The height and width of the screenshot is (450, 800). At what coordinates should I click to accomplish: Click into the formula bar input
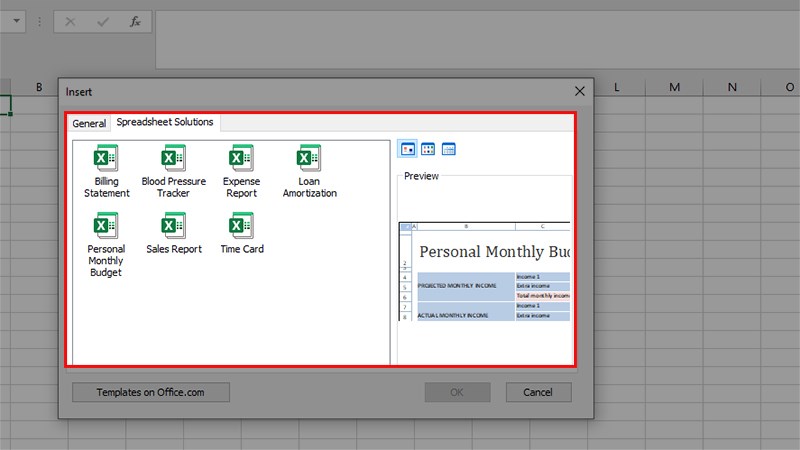coord(478,40)
